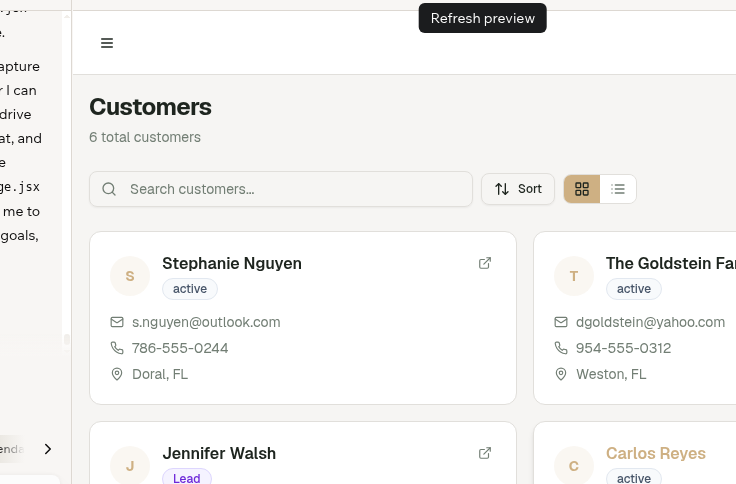Expand the chevron arrow in left panel

click(48, 449)
